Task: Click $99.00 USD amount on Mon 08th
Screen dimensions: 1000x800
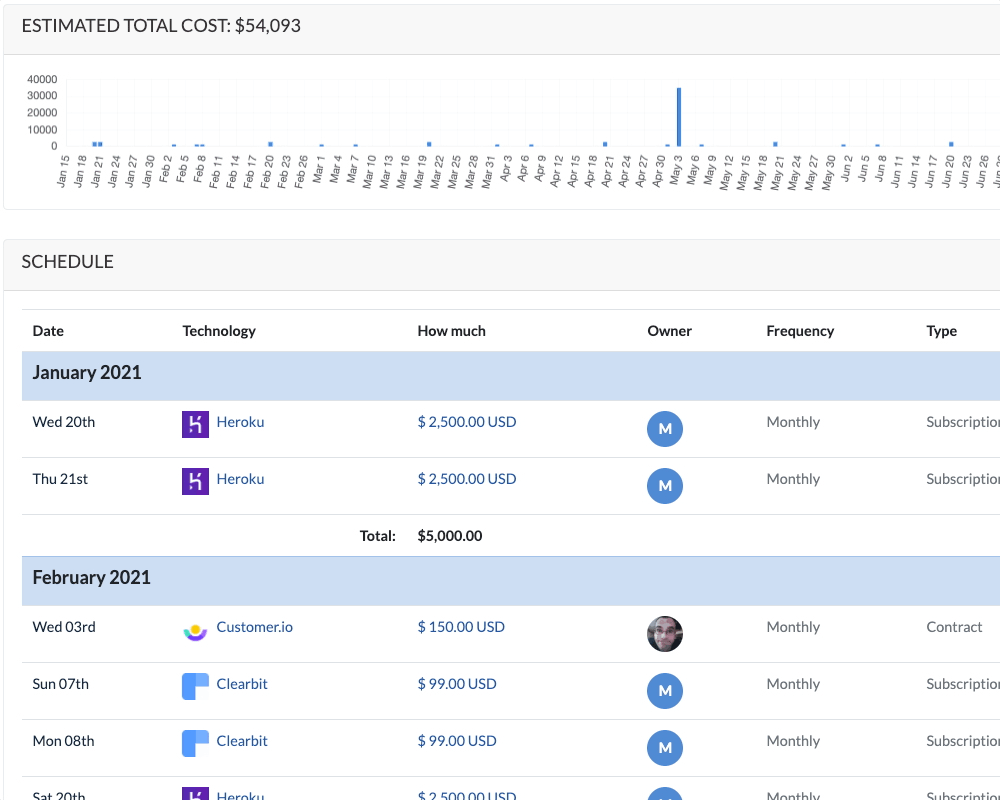Action: click(x=457, y=741)
